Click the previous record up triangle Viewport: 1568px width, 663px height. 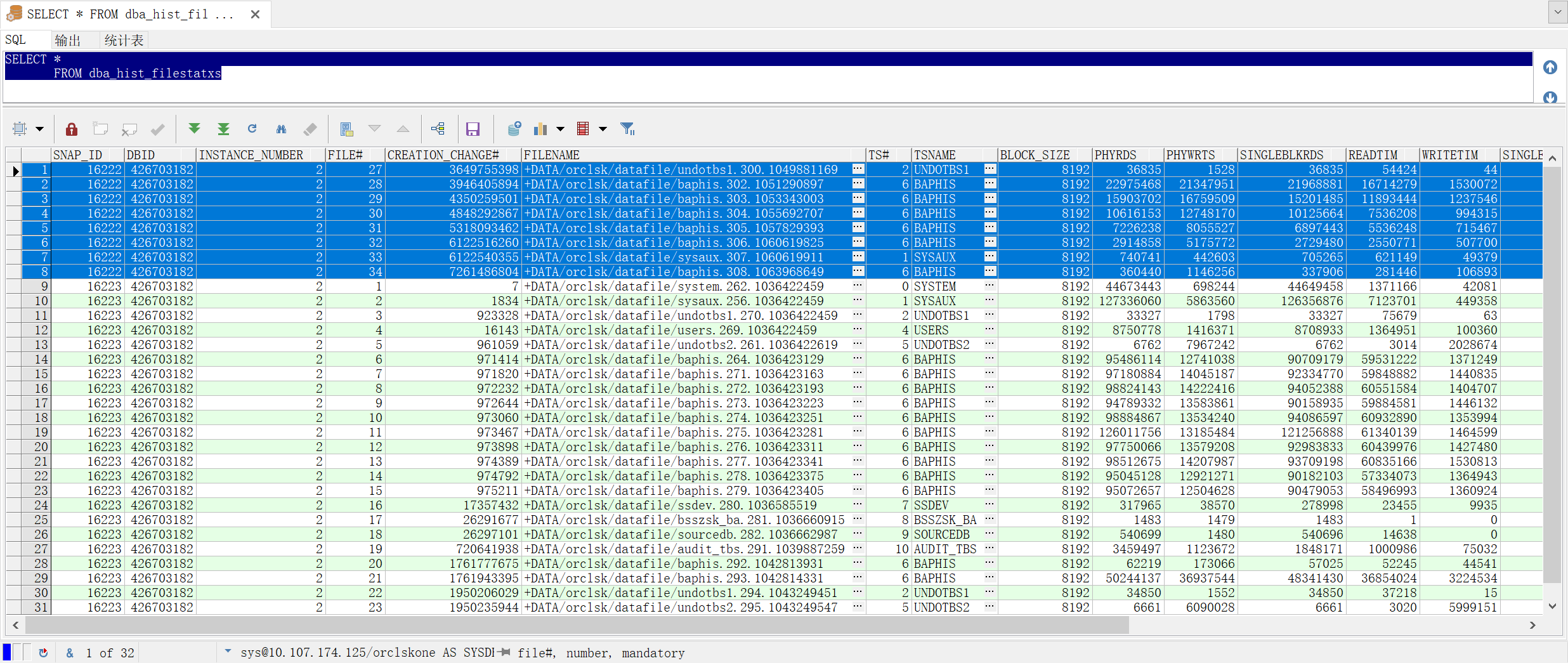point(403,129)
